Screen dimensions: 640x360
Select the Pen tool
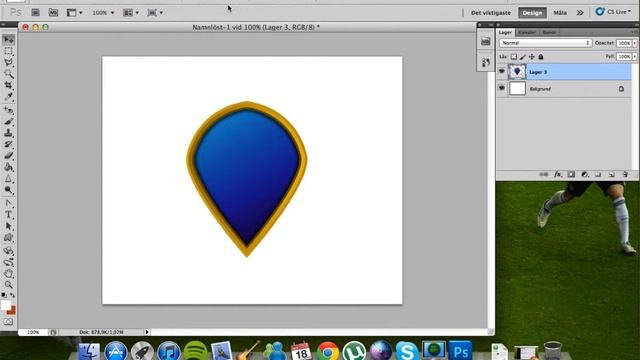[9, 203]
